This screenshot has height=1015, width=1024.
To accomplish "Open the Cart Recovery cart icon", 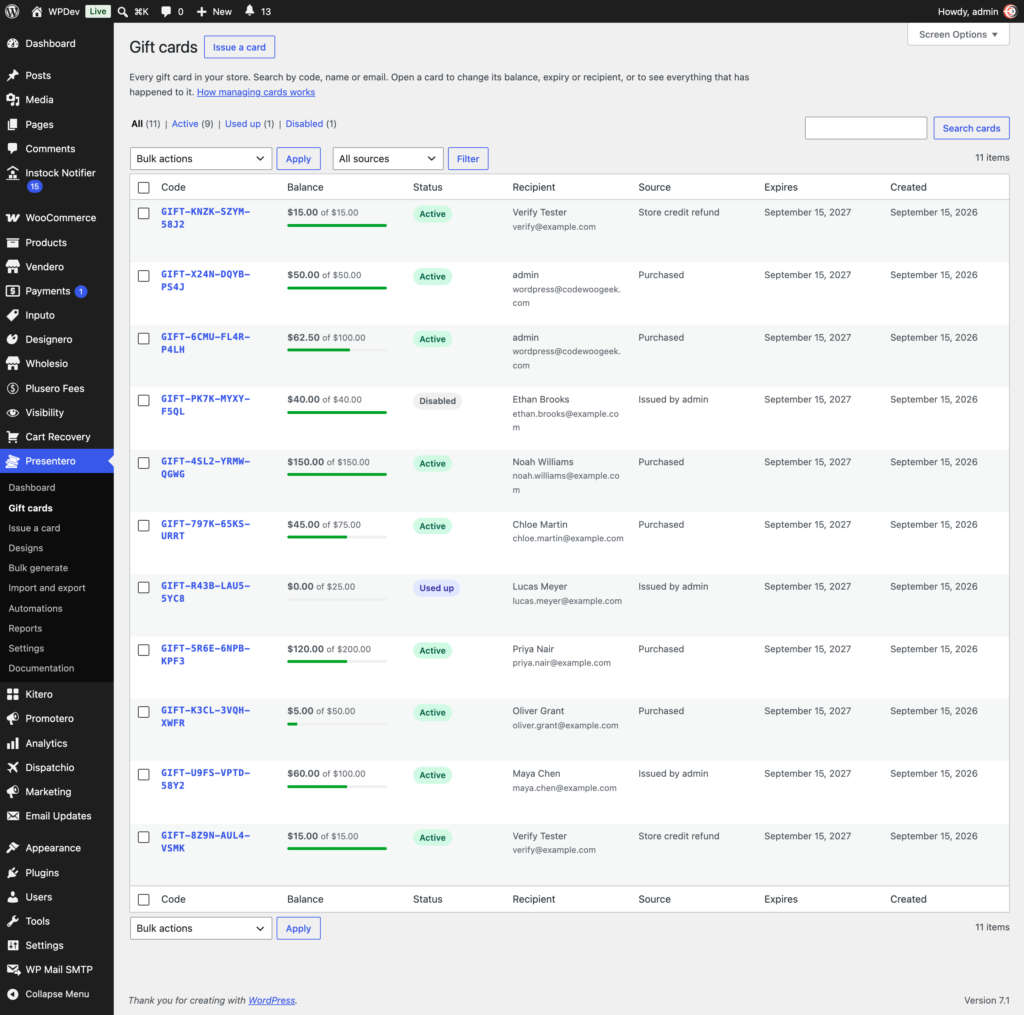I will tap(12, 437).
